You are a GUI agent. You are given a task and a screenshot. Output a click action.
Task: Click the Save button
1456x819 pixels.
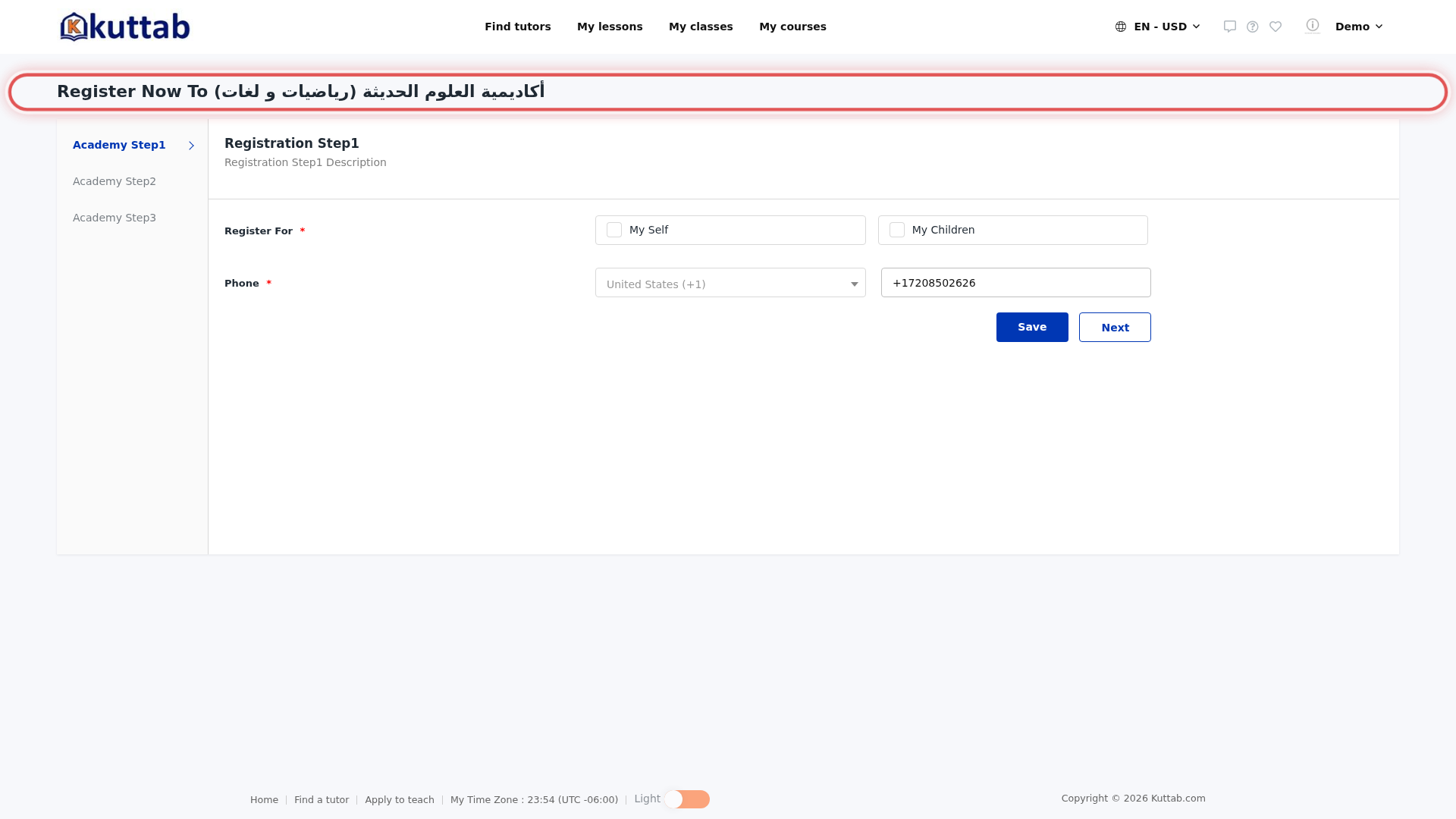(1032, 327)
